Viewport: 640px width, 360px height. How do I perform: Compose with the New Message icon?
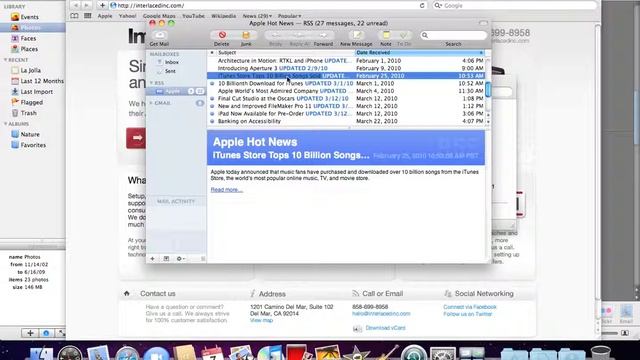(357, 36)
